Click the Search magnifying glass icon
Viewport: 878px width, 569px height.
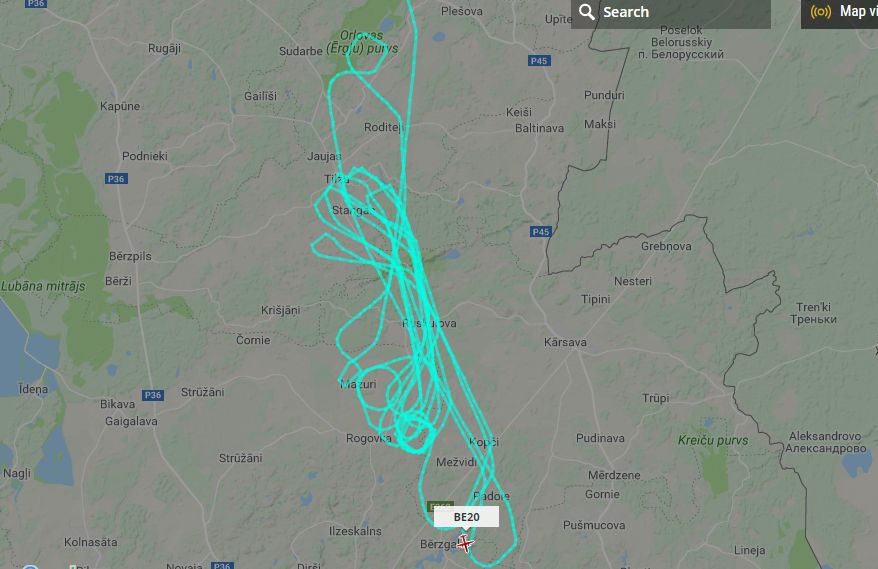pos(586,12)
